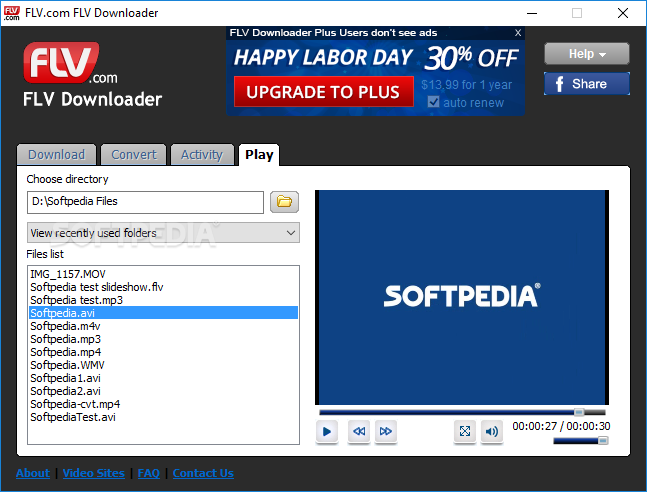Switch to the Convert tab
647x492 pixels.
tap(134, 155)
